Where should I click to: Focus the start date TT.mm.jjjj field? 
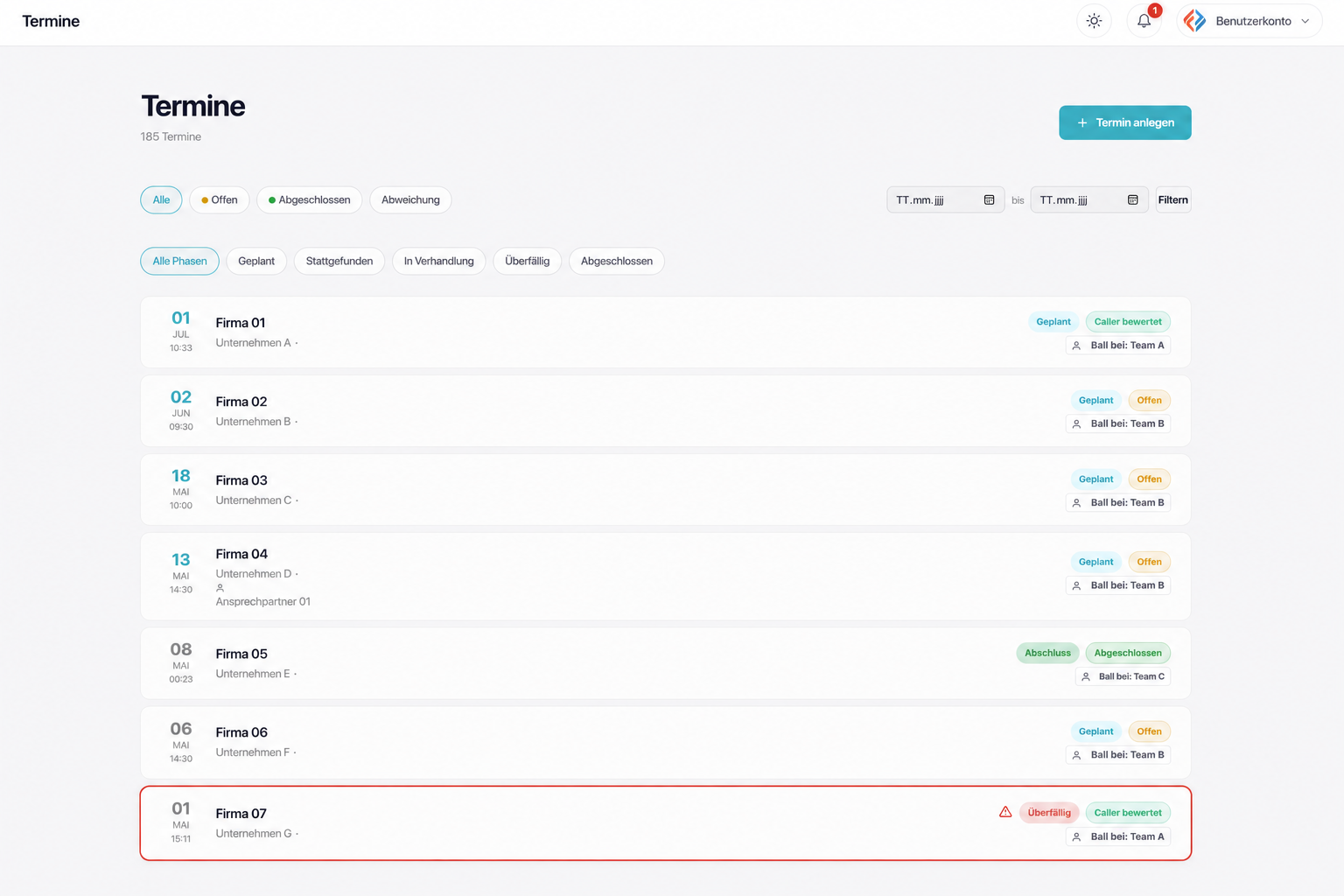[945, 199]
